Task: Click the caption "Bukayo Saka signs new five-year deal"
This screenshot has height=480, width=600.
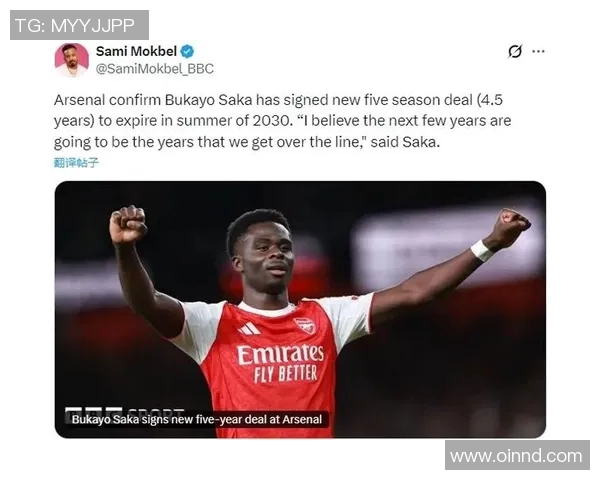Action: [197, 420]
